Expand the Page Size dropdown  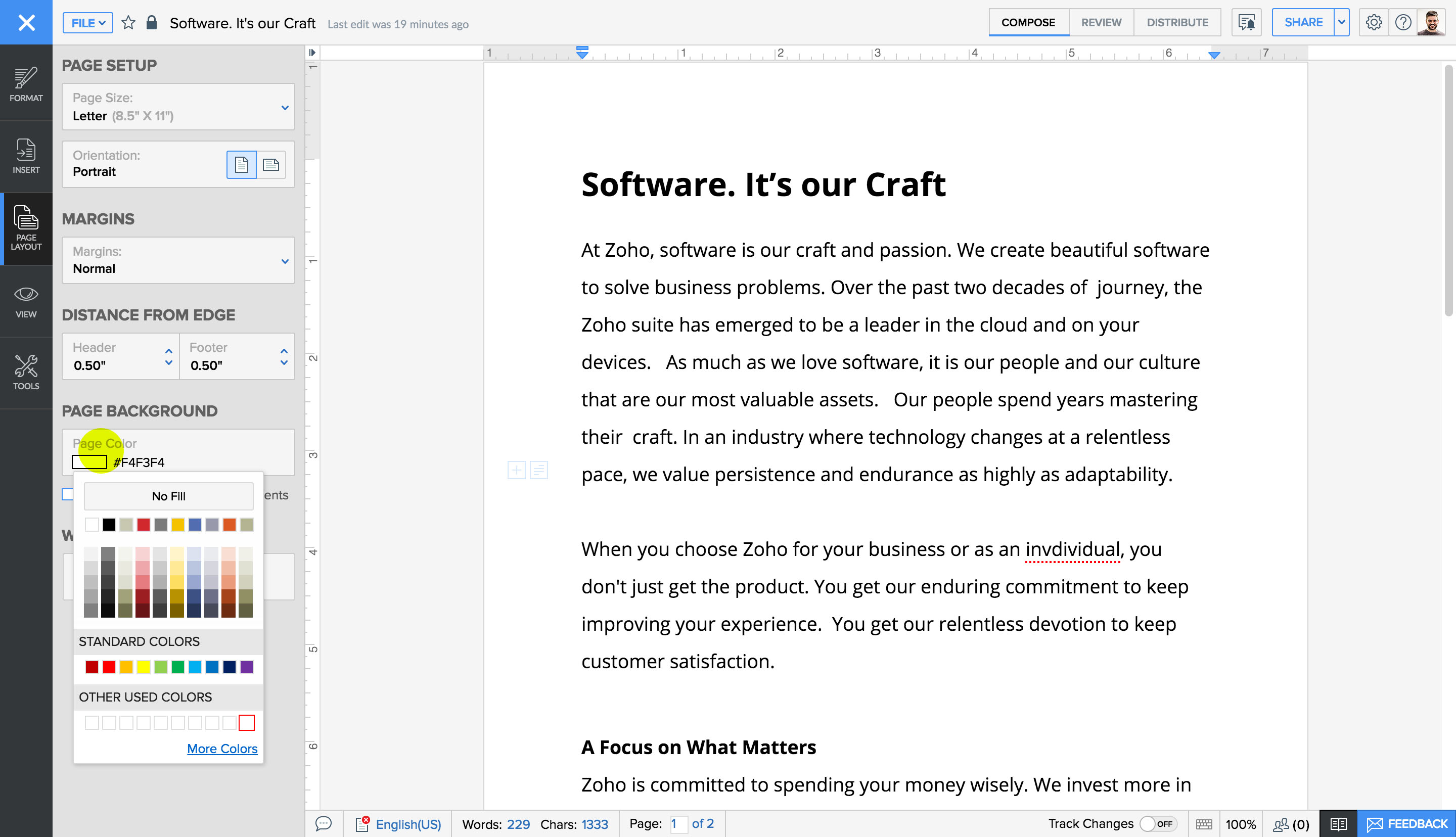(285, 108)
